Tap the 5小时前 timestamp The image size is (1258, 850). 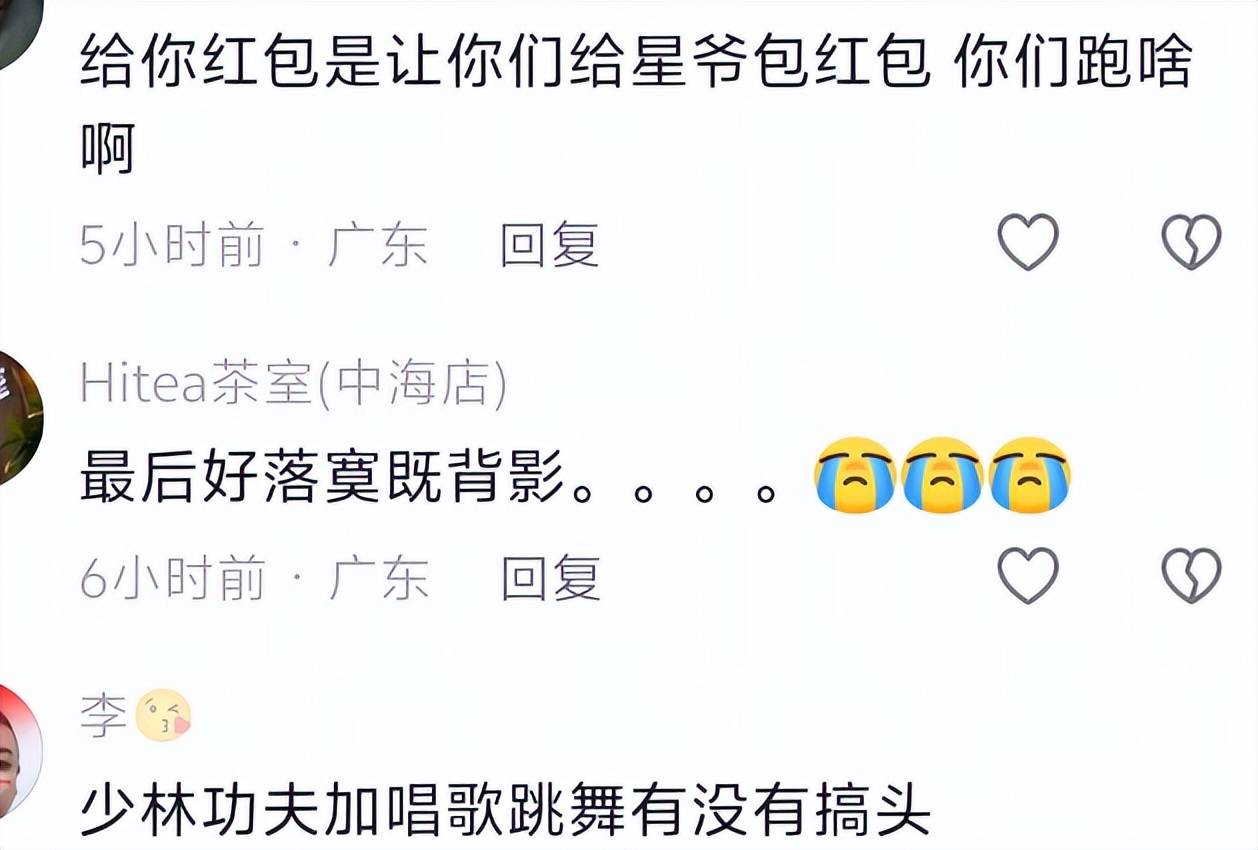coord(171,245)
